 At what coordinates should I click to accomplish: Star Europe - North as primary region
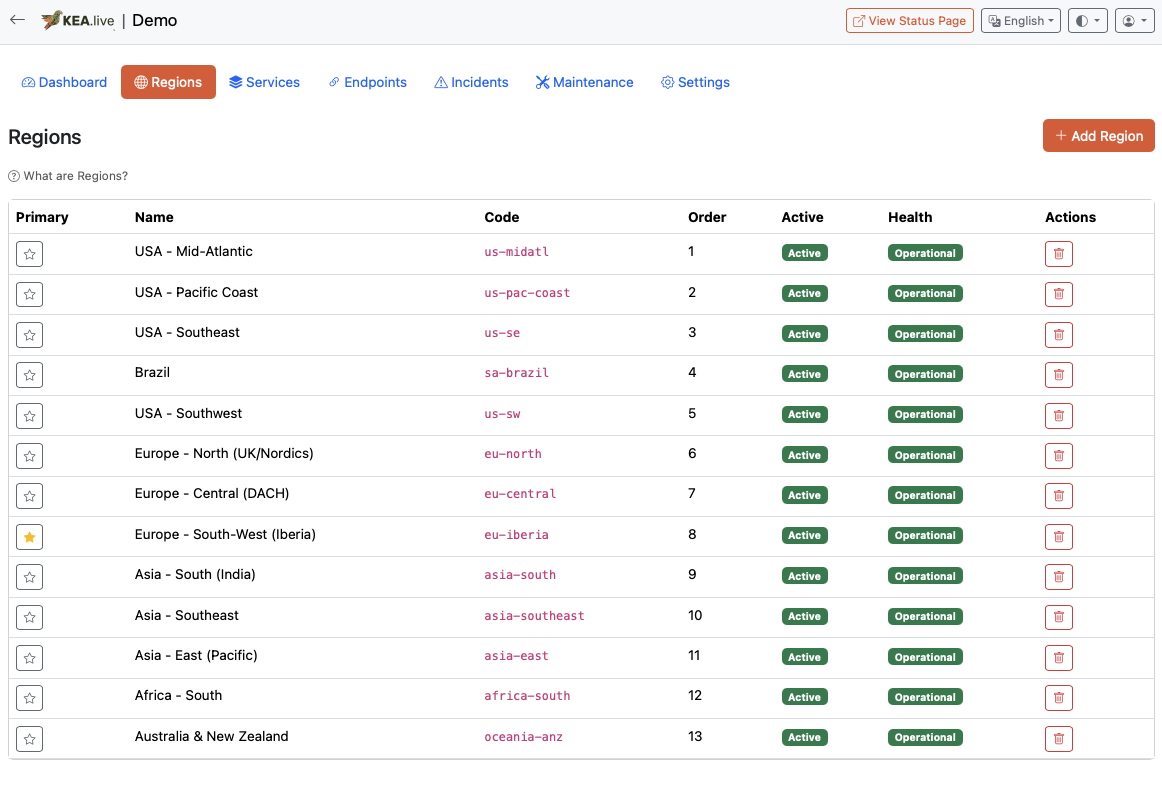coord(30,456)
